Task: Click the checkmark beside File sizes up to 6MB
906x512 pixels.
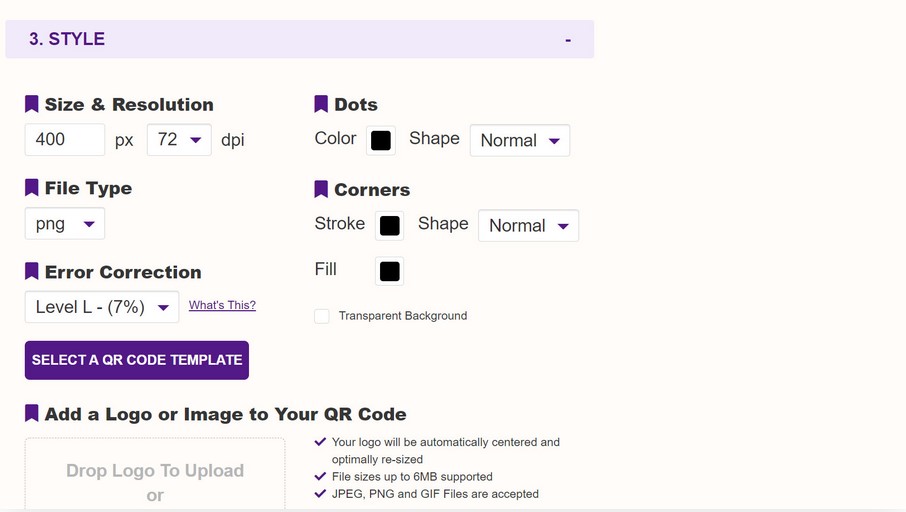Action: pos(320,476)
